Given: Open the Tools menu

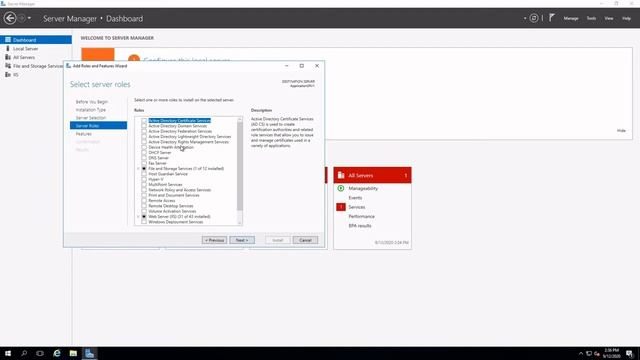Looking at the screenshot, I should pyautogui.click(x=591, y=18).
